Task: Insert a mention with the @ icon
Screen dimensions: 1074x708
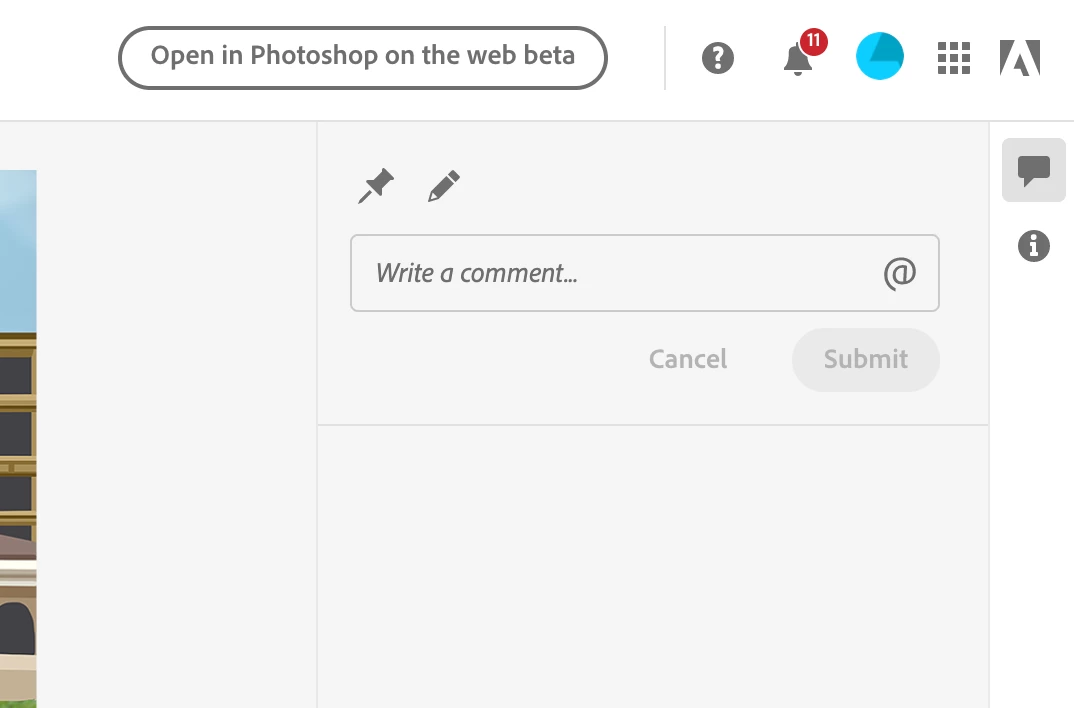Action: click(x=899, y=273)
